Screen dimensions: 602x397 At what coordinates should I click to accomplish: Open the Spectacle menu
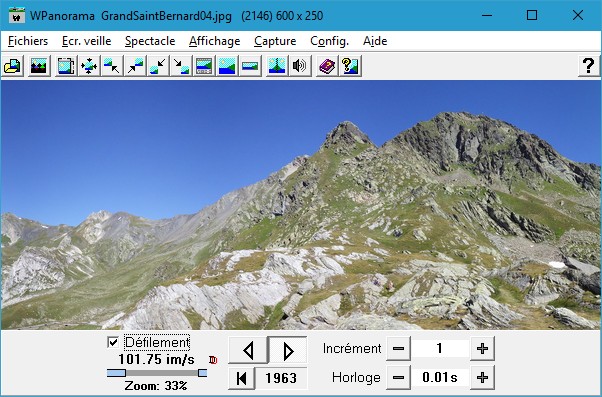point(150,41)
